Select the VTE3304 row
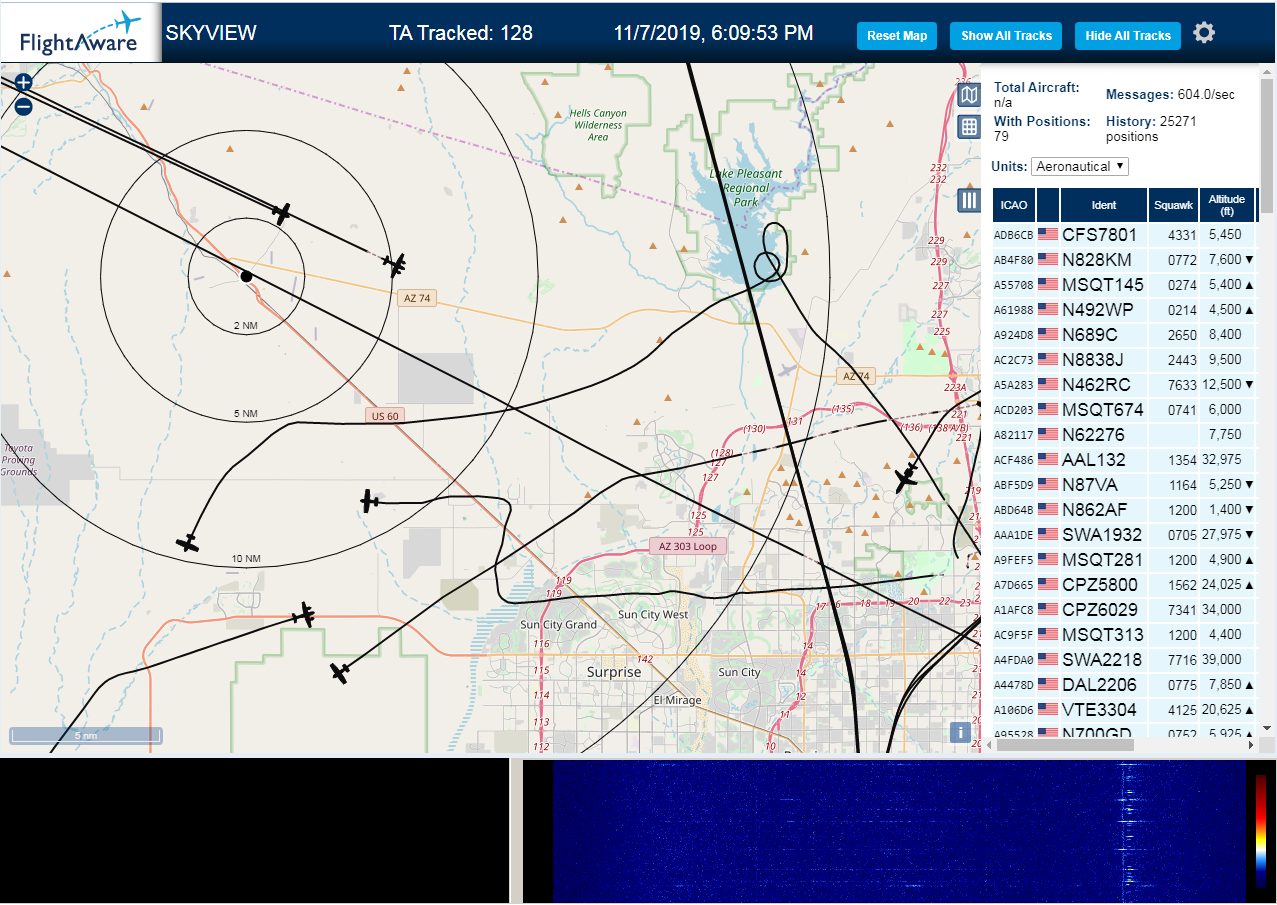This screenshot has width=1277, height=905. (x=1125, y=710)
